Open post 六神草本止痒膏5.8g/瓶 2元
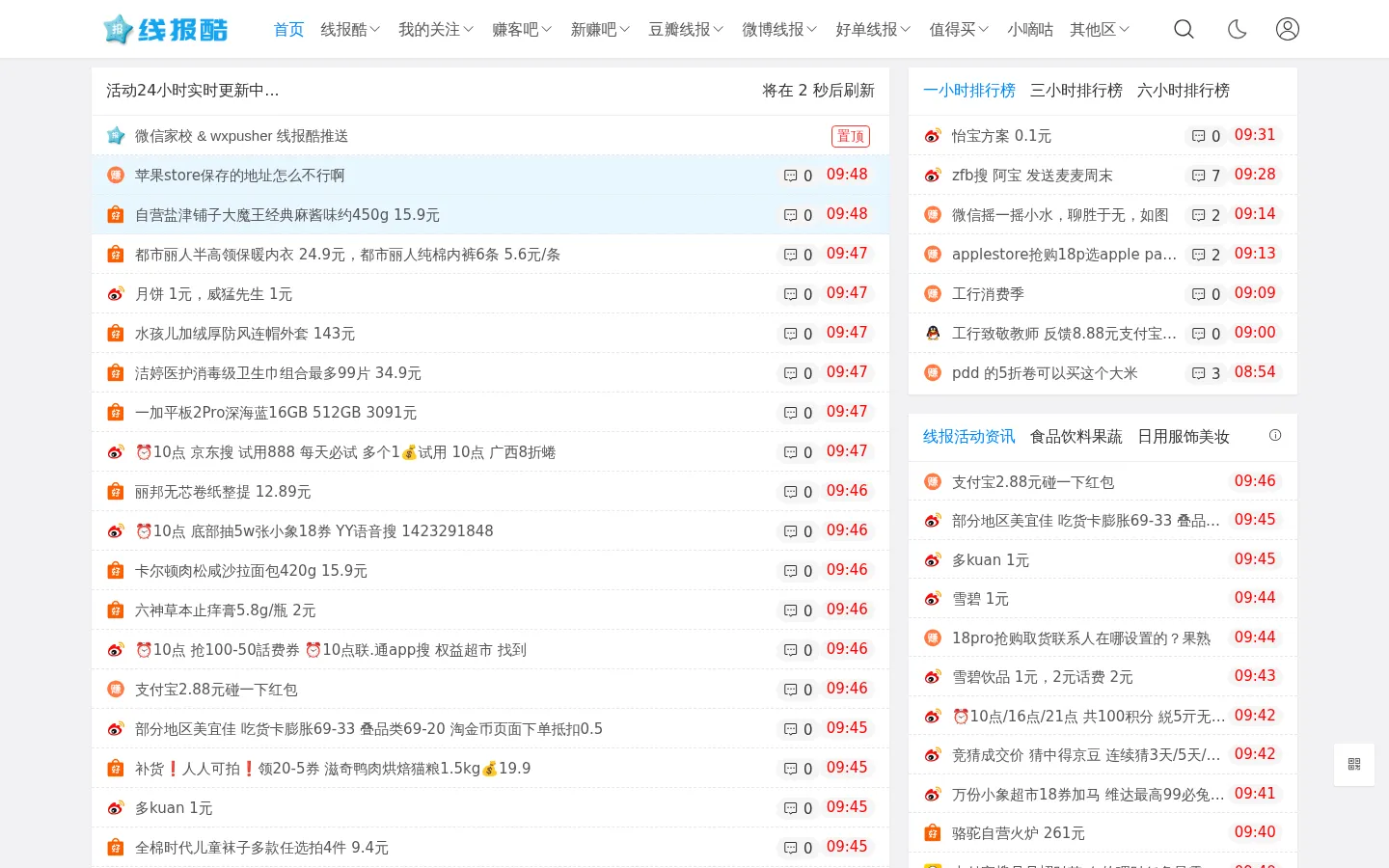 (226, 610)
